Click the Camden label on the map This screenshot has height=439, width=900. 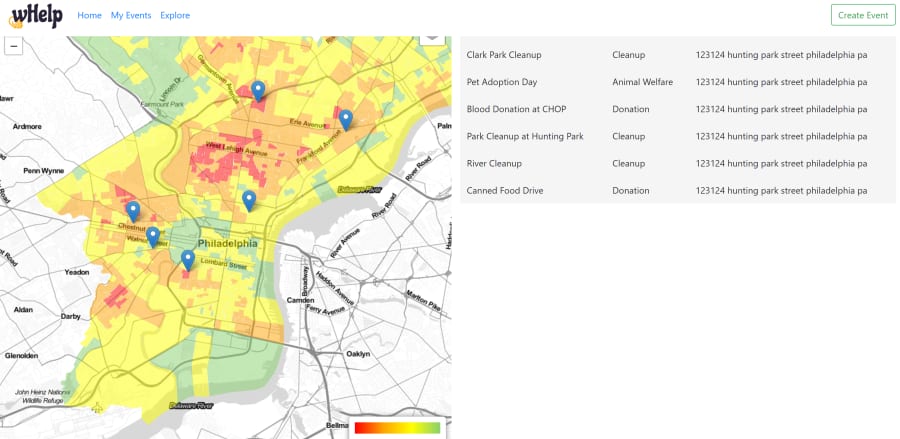click(300, 300)
